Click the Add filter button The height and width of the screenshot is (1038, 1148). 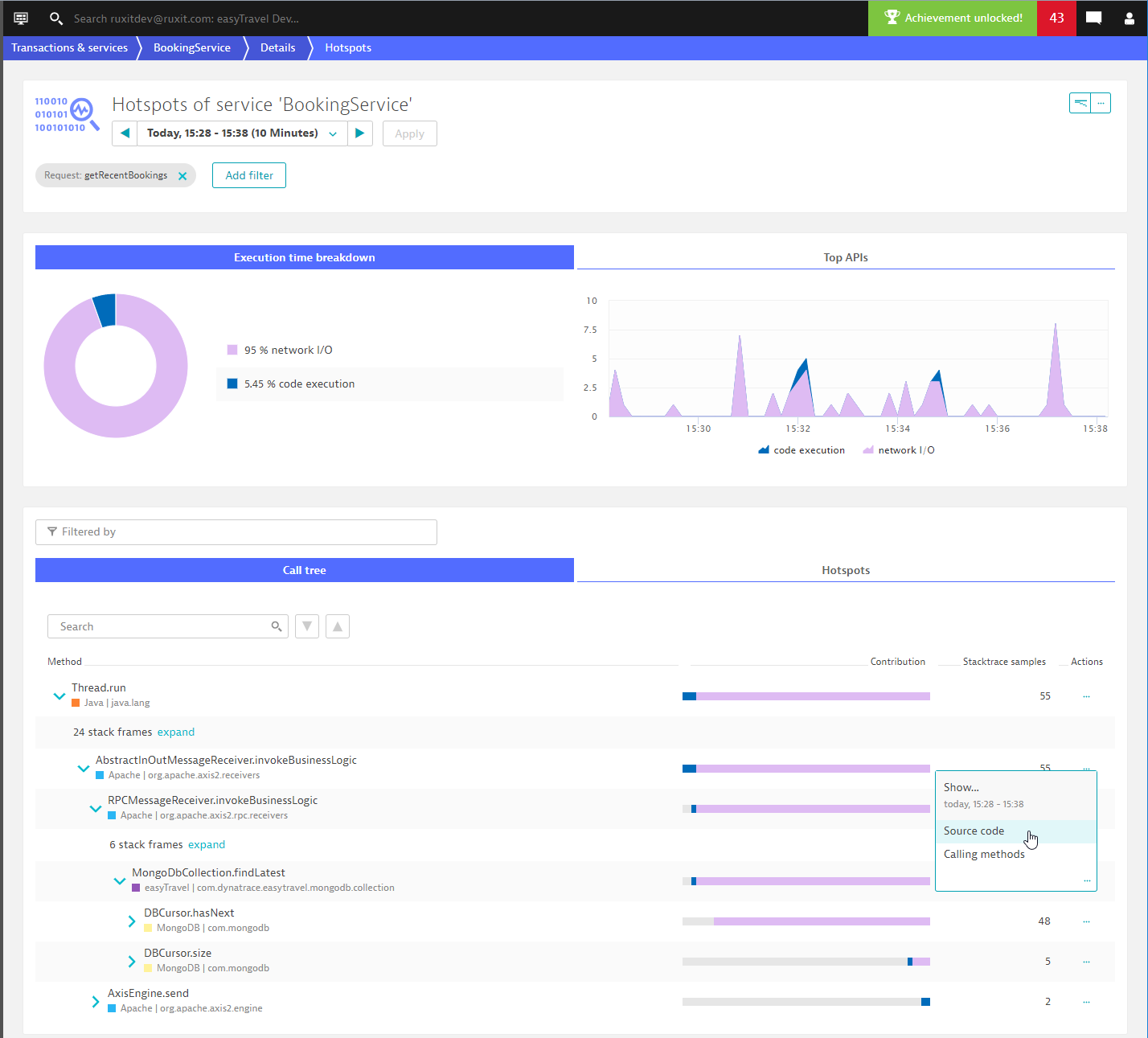click(x=249, y=175)
